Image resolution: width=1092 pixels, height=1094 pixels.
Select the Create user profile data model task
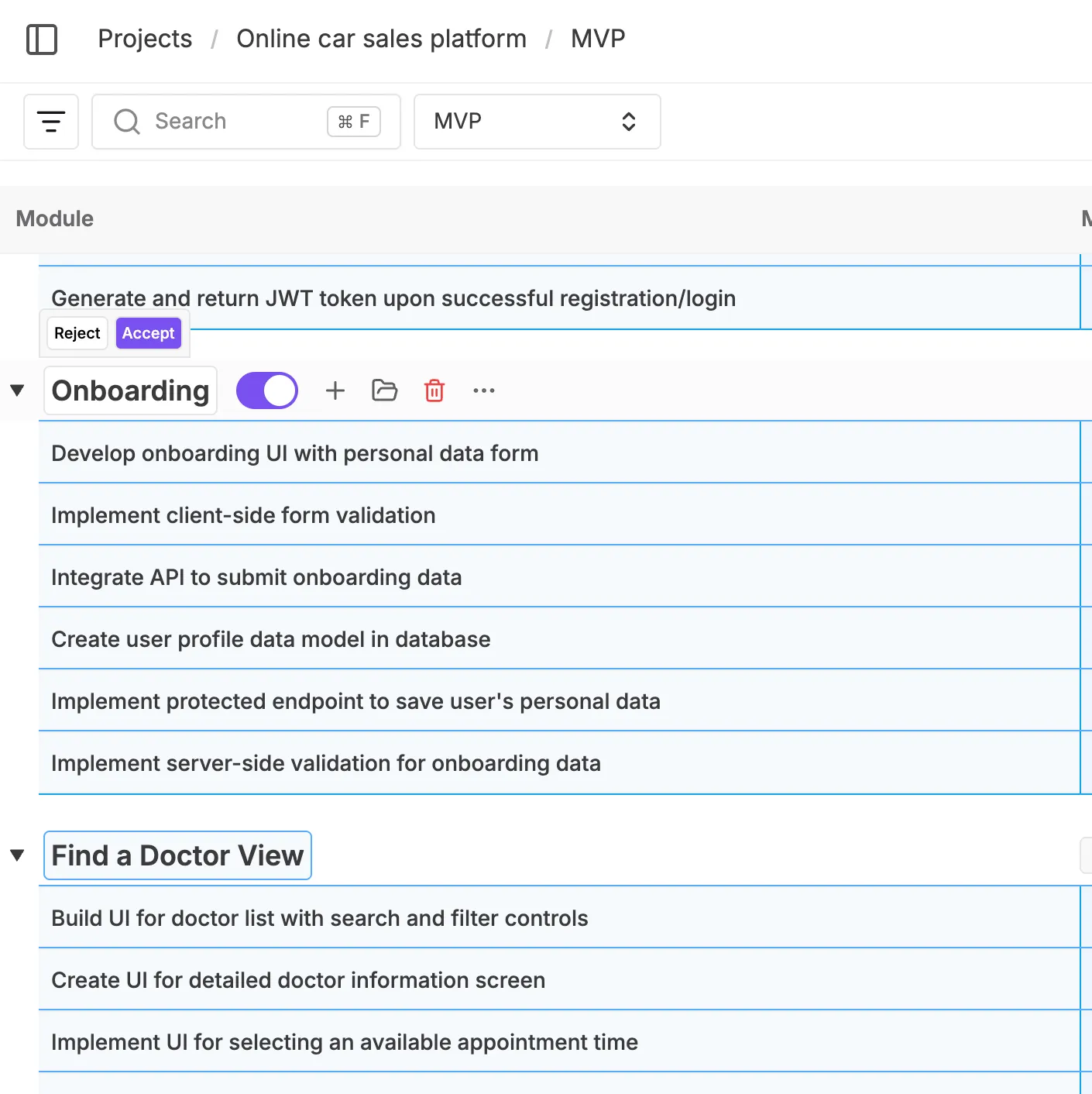[270, 638]
